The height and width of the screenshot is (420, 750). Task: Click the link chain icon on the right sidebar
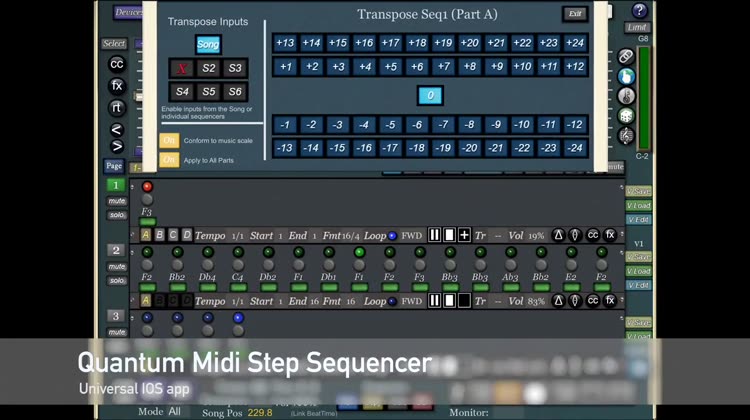click(626, 56)
